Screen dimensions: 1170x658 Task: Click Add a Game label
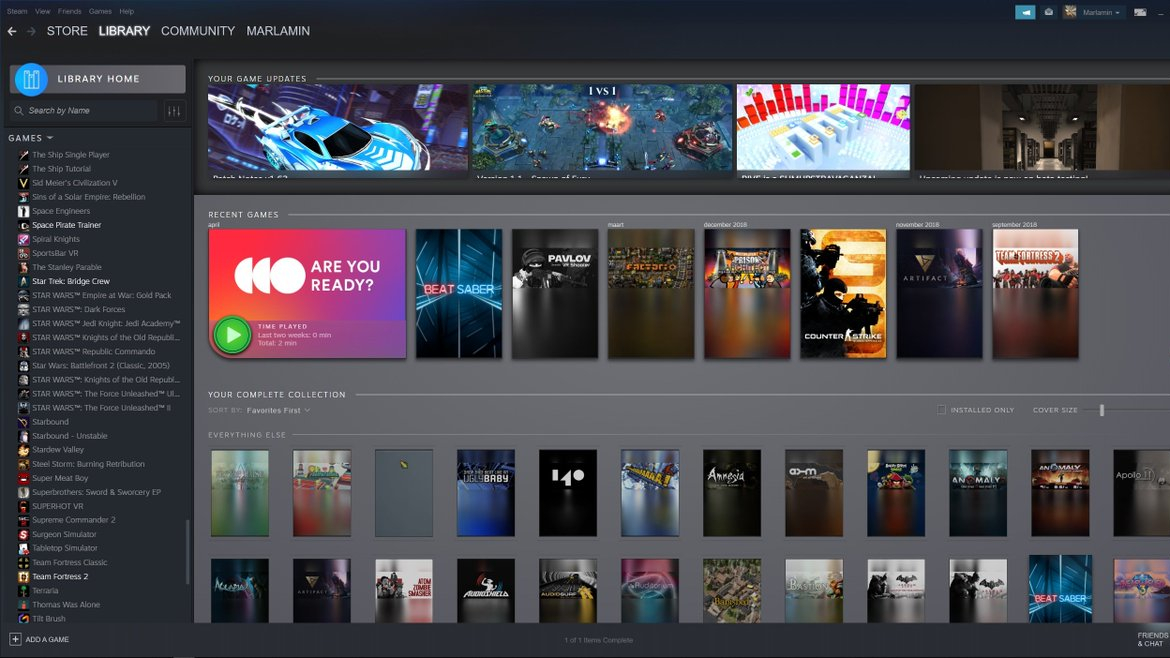[47, 639]
